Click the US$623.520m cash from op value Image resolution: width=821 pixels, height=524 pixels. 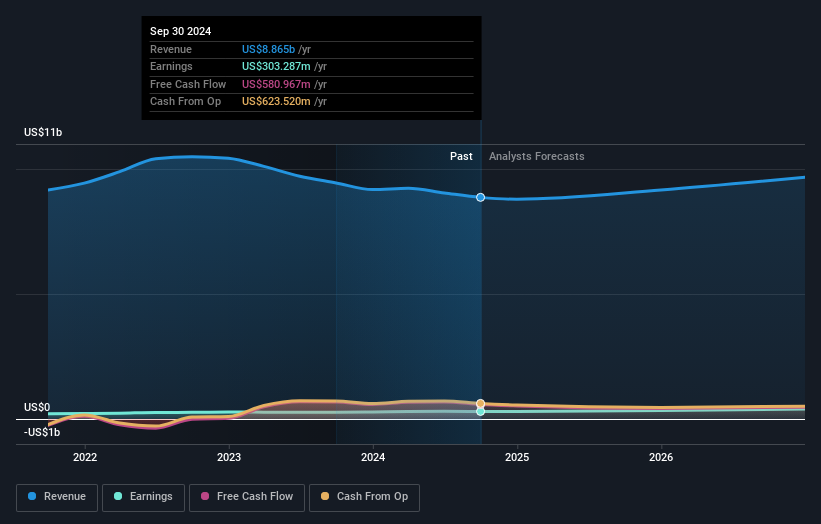point(276,102)
